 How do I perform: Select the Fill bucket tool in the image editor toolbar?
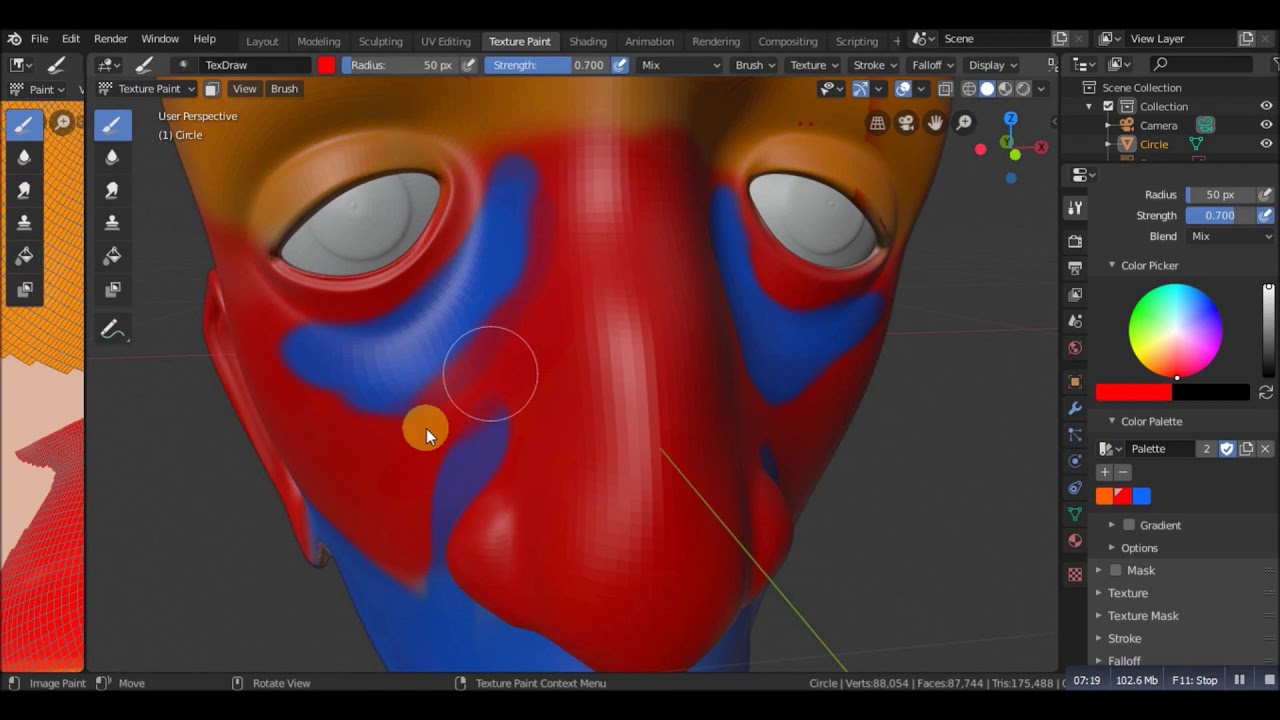point(24,256)
